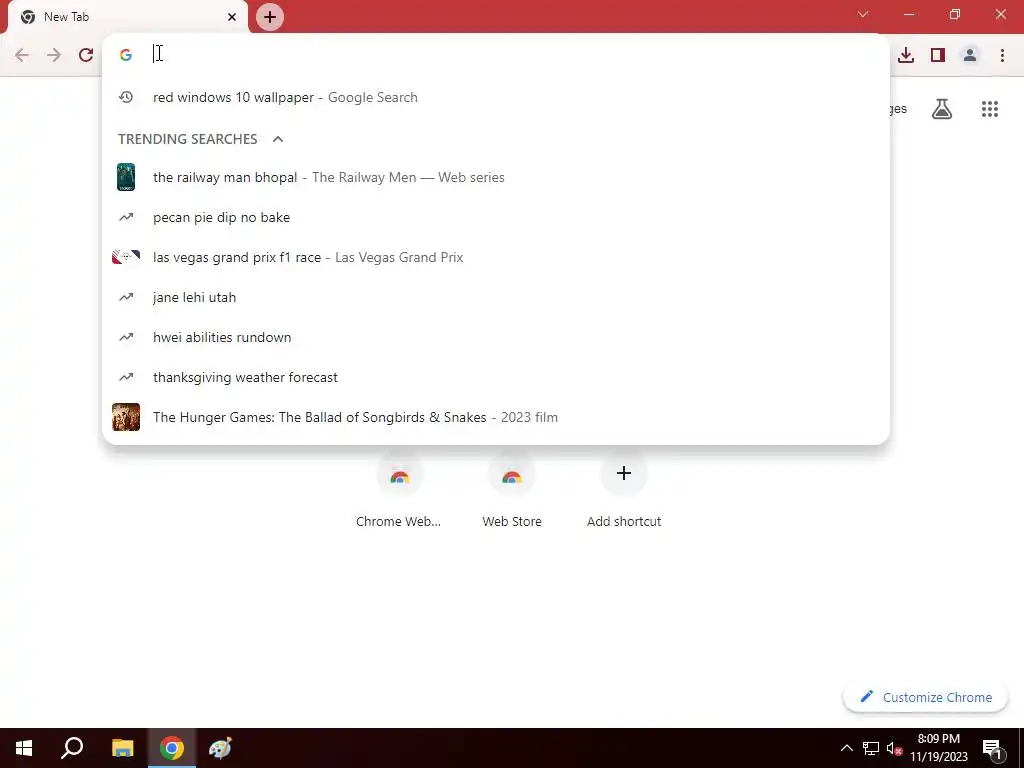Click trending arrow icon beside pecan pie dip

[x=126, y=217]
